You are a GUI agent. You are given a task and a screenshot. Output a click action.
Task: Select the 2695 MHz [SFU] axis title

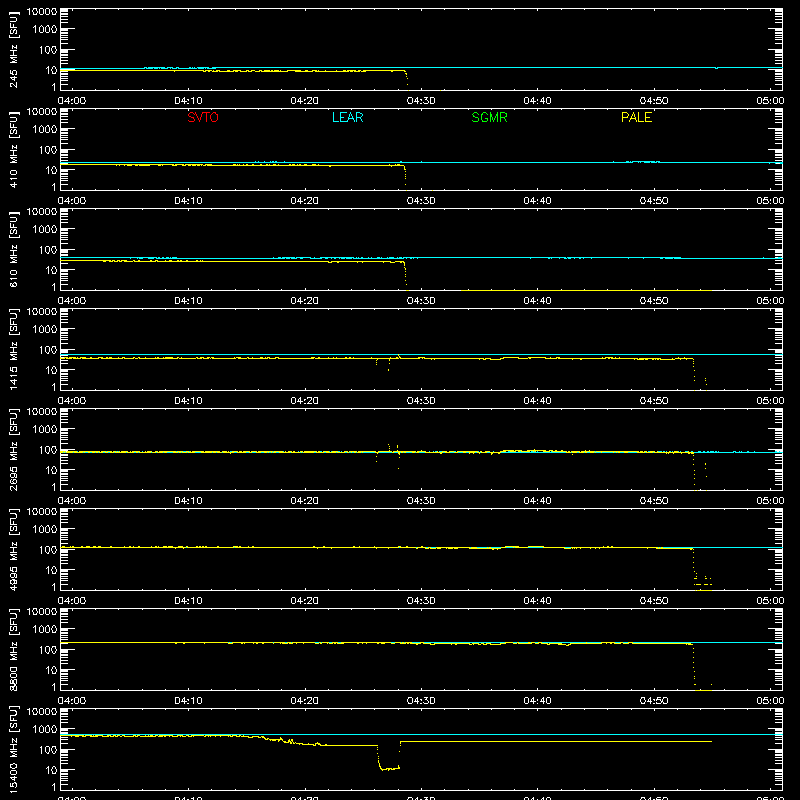[13, 449]
